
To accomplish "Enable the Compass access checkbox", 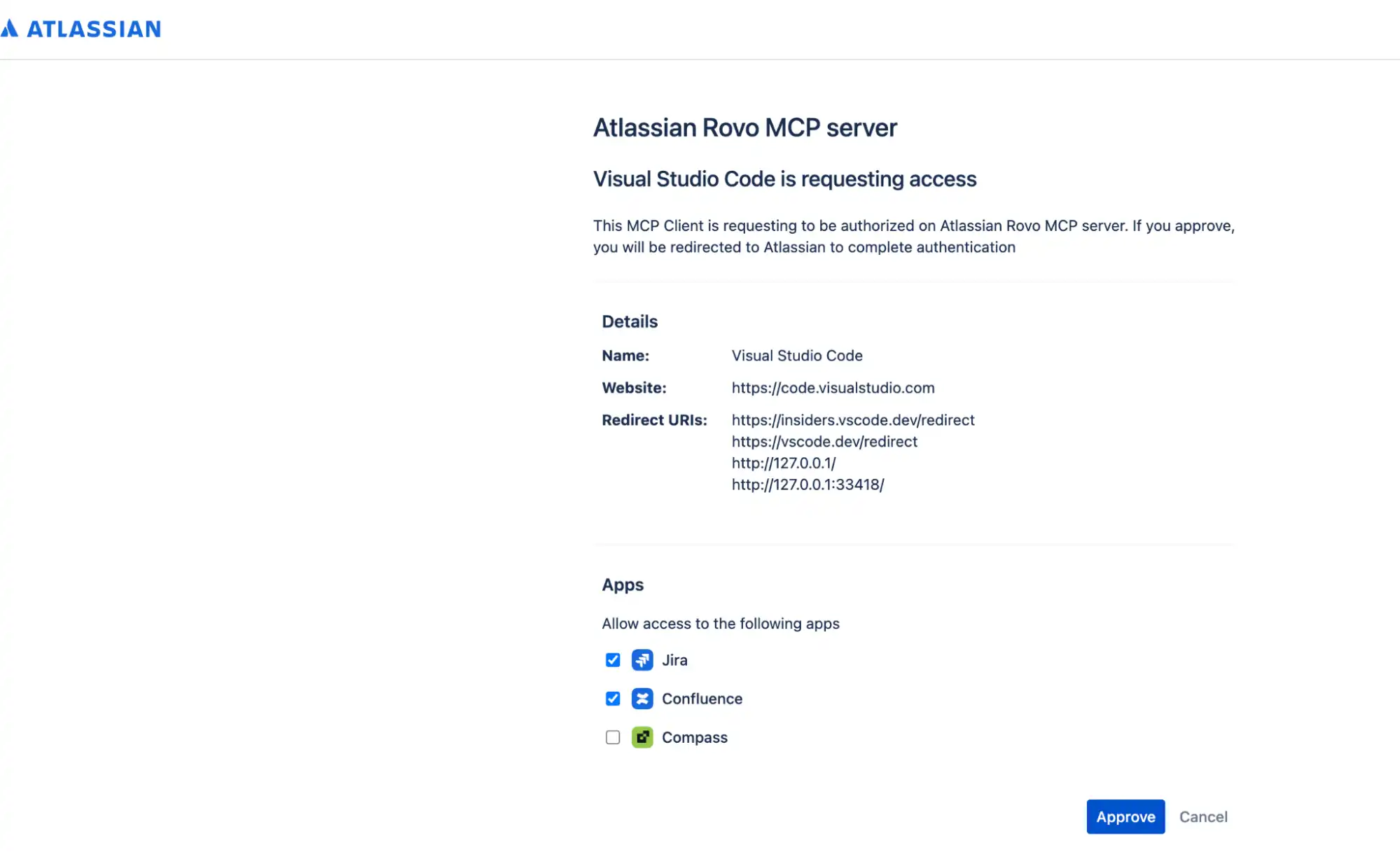I will [x=613, y=737].
